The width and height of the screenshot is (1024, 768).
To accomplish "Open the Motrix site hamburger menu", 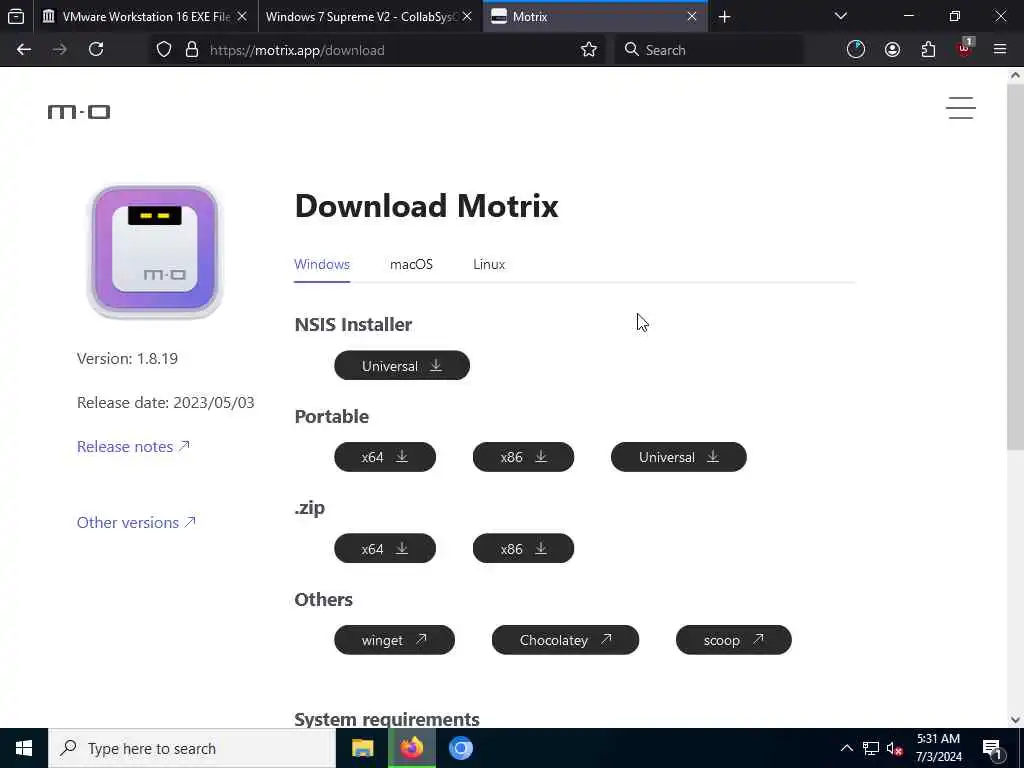I will point(961,108).
